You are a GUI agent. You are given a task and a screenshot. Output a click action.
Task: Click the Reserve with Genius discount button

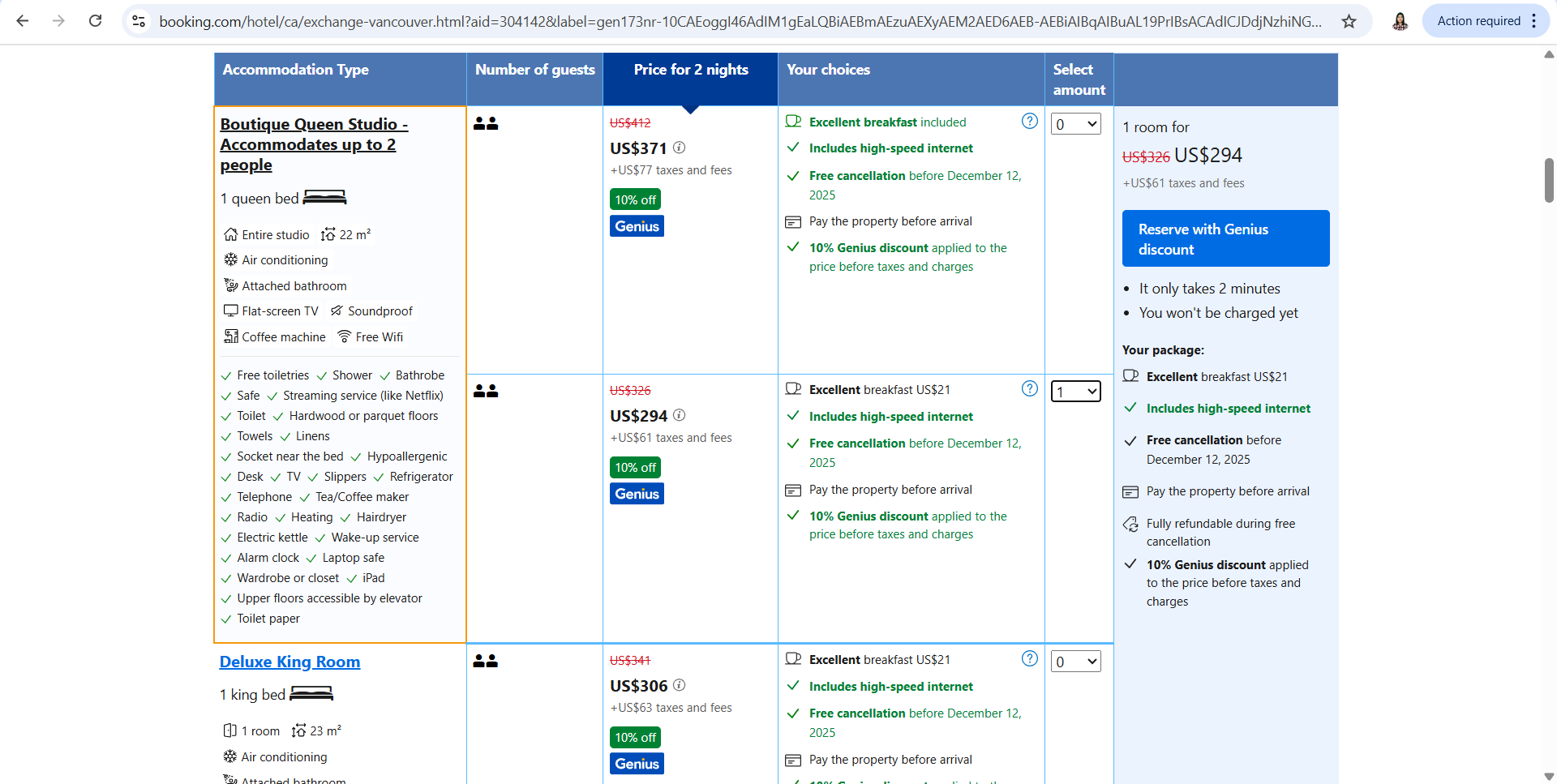tap(1225, 238)
